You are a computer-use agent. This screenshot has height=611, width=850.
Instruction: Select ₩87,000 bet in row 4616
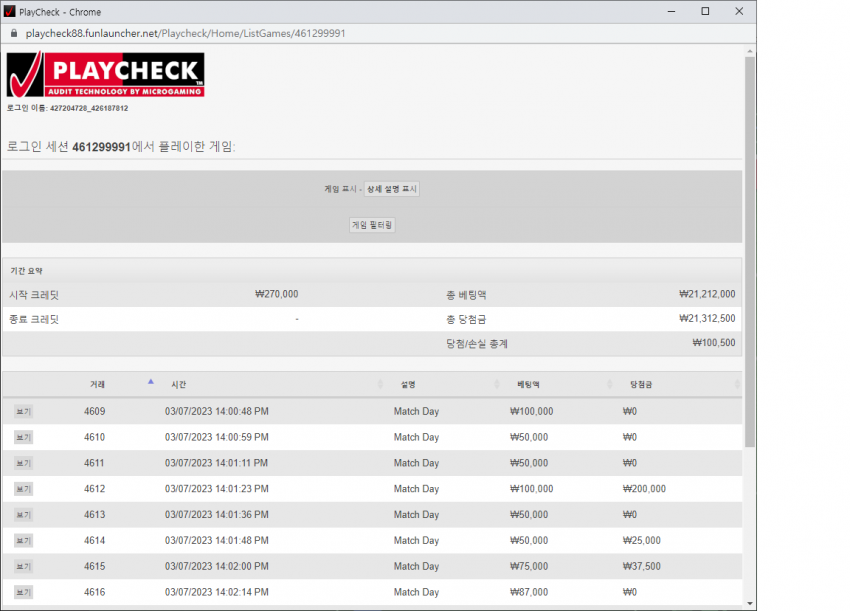[529, 592]
